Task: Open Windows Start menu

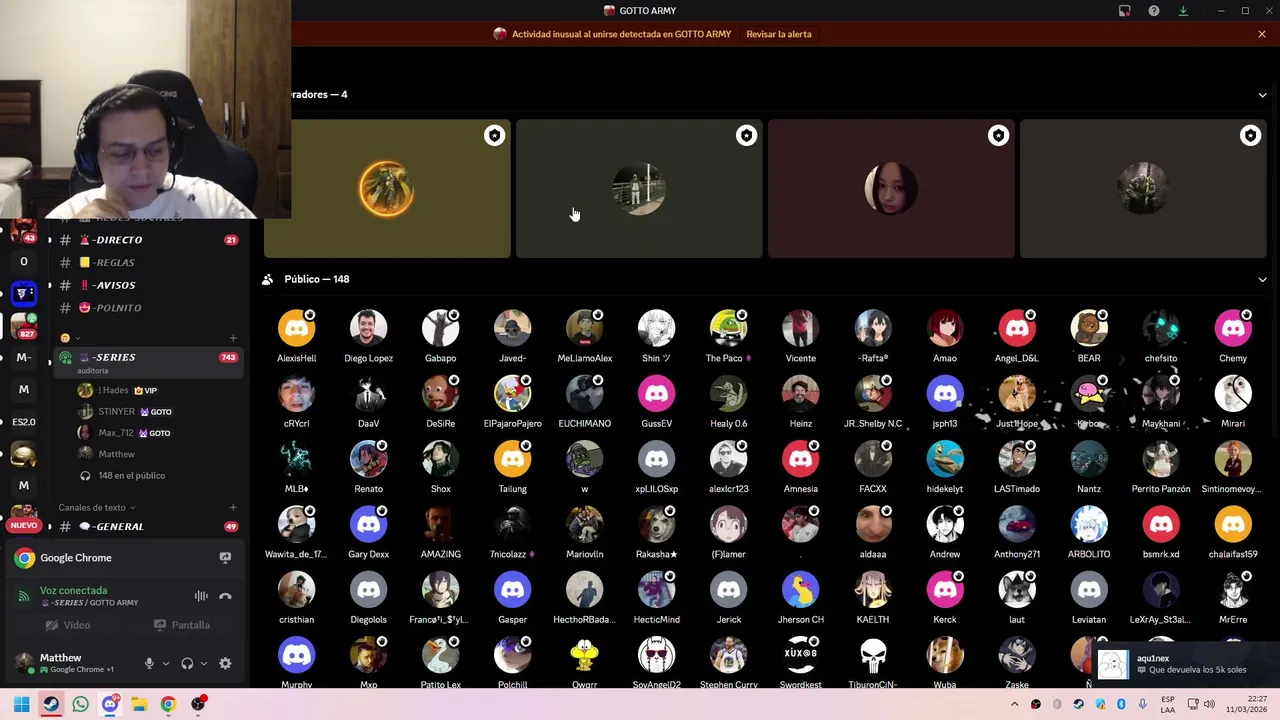Action: [x=21, y=705]
